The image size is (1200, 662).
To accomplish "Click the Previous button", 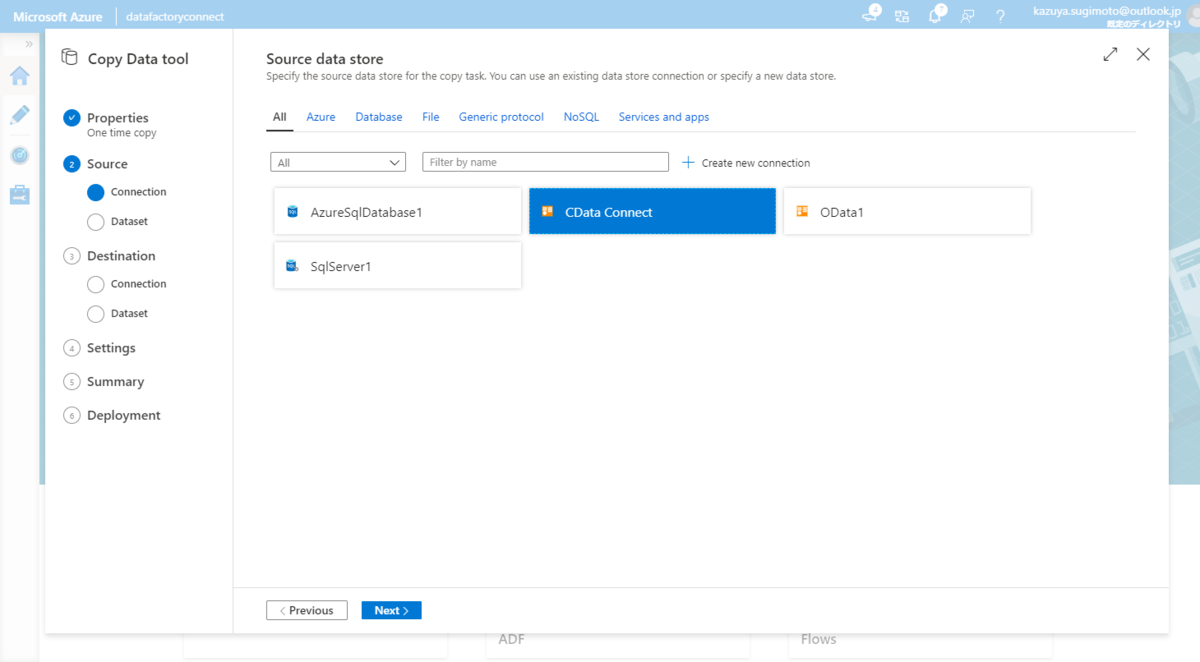I will [307, 610].
